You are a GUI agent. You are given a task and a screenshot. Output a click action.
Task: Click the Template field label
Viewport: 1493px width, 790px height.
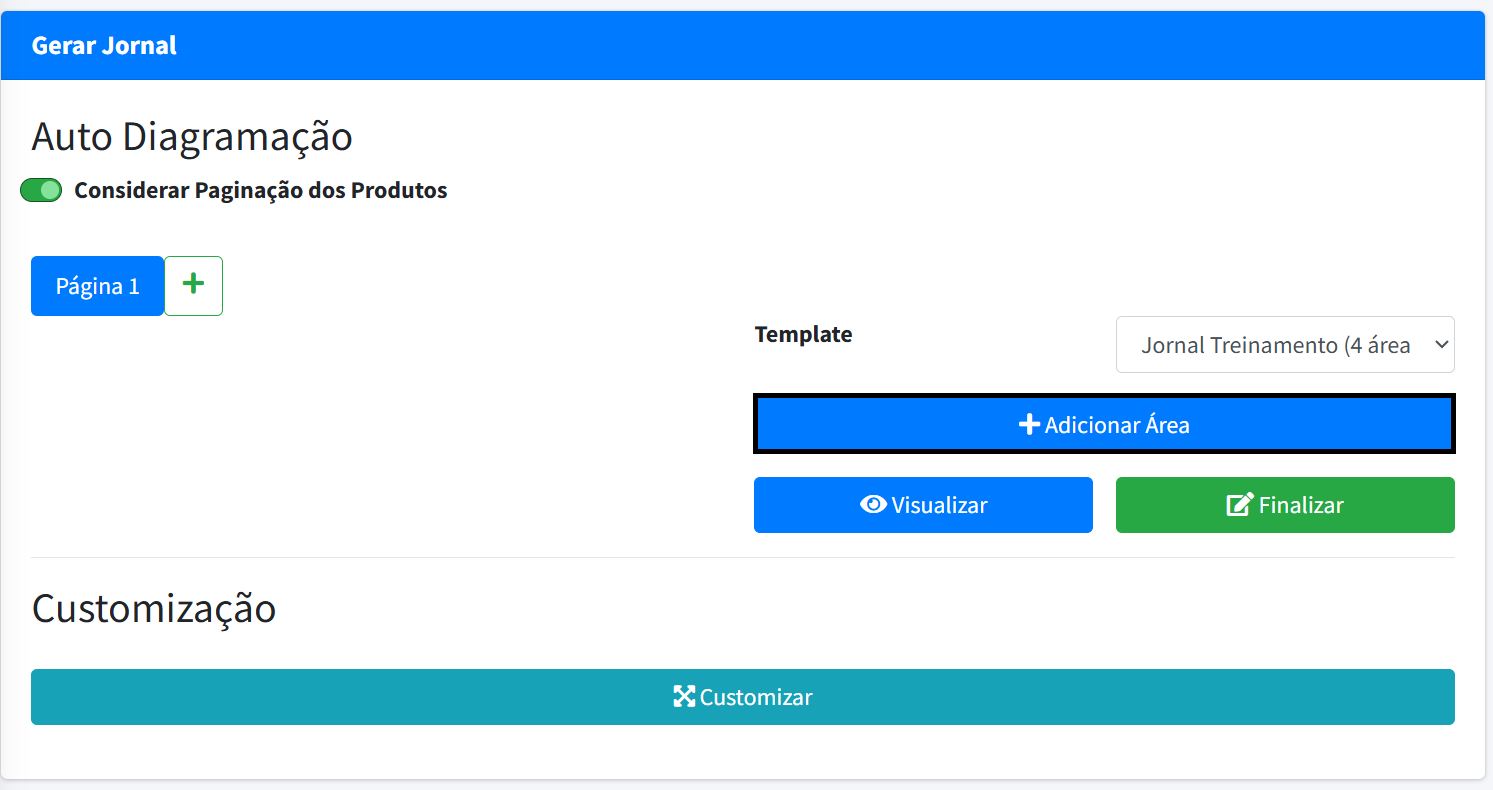point(803,335)
